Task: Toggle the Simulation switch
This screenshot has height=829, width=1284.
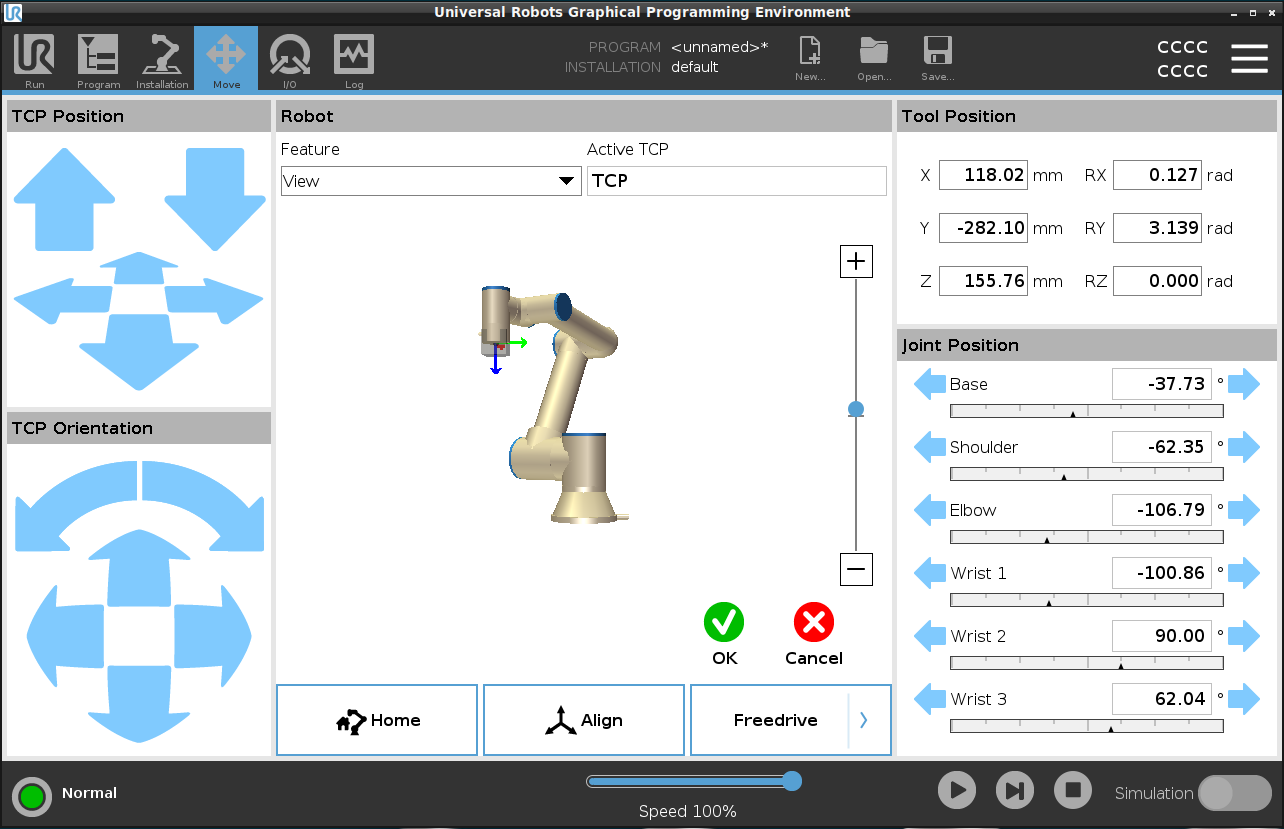Action: [x=1234, y=793]
